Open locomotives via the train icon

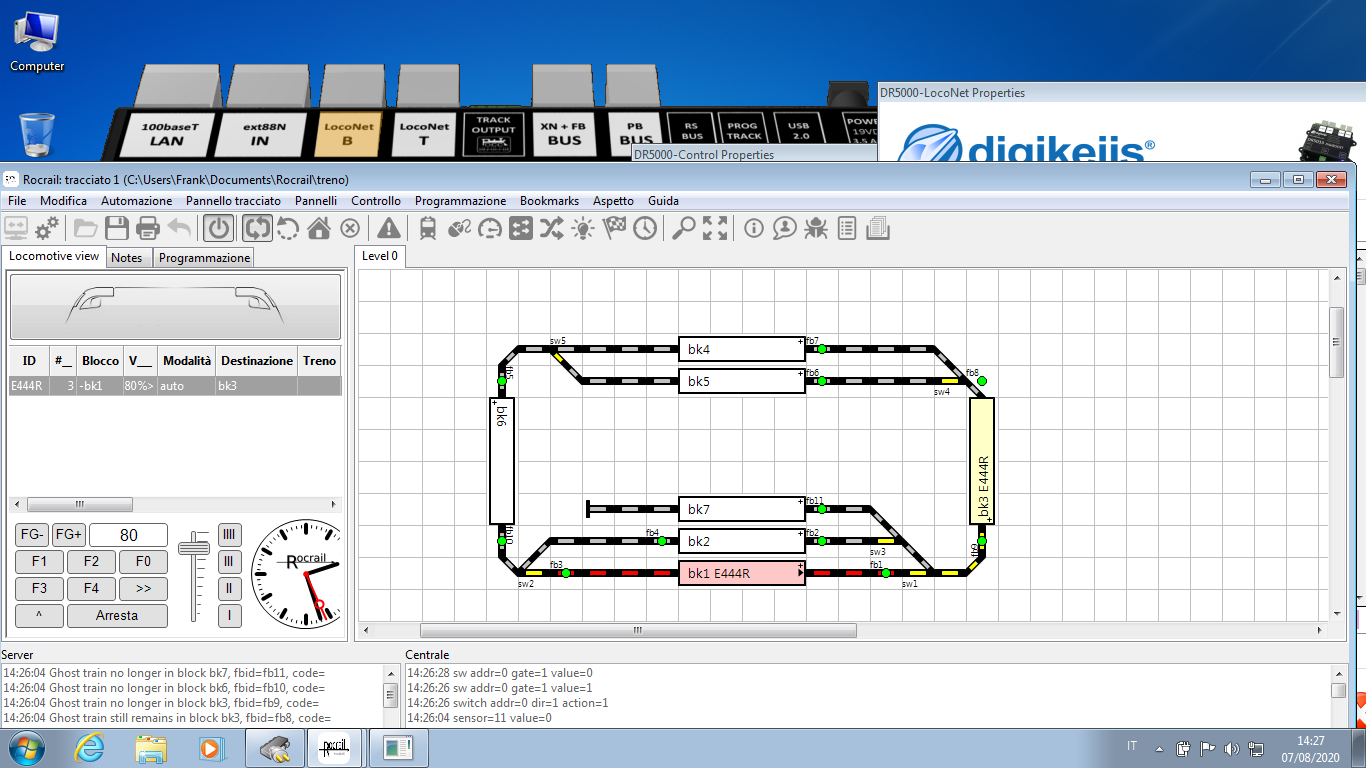(428, 228)
